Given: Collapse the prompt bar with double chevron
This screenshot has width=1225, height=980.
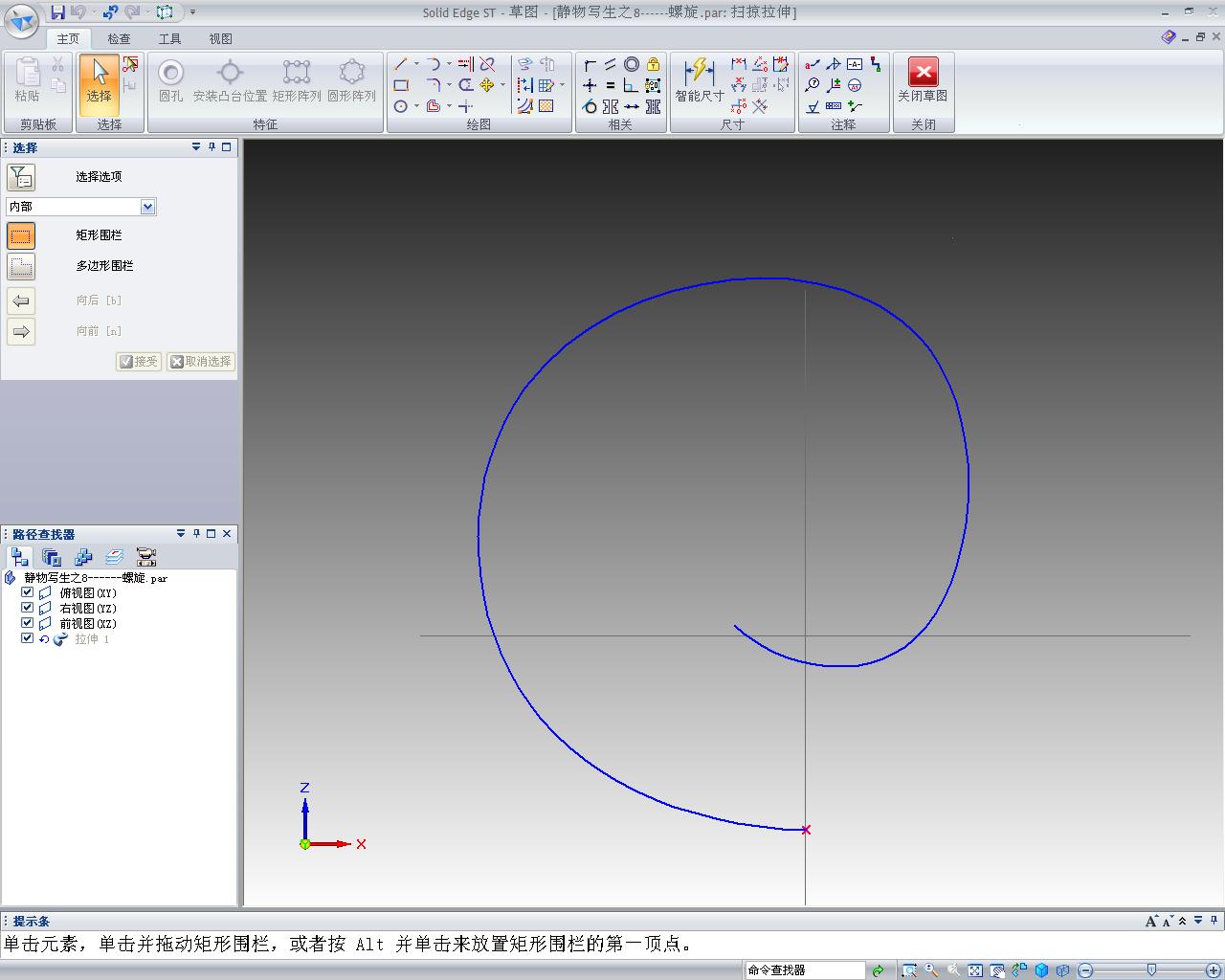Looking at the screenshot, I should pos(1183,922).
